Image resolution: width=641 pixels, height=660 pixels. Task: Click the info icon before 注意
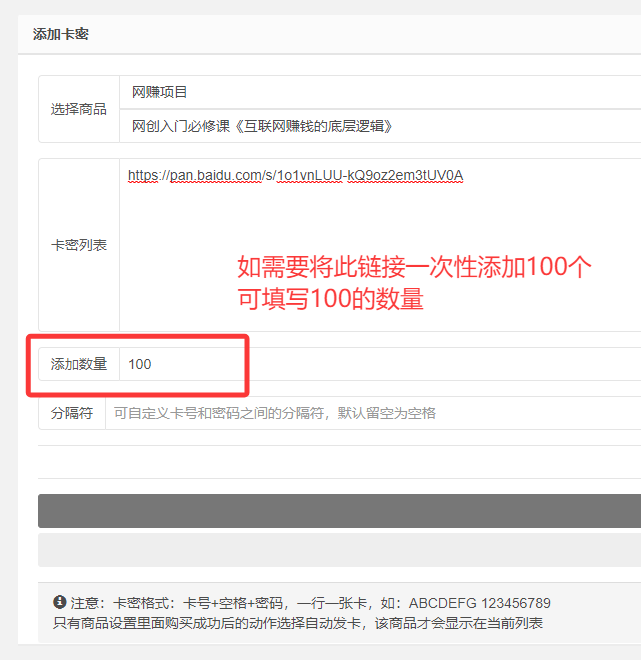[59, 603]
